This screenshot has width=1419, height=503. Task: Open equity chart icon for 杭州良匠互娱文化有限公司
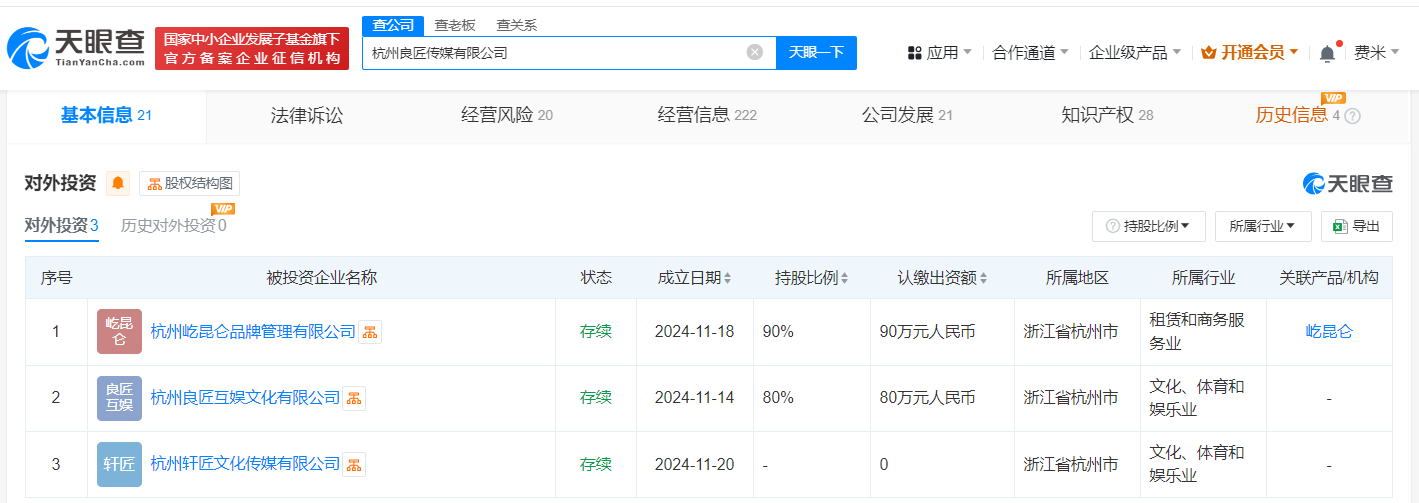click(354, 398)
